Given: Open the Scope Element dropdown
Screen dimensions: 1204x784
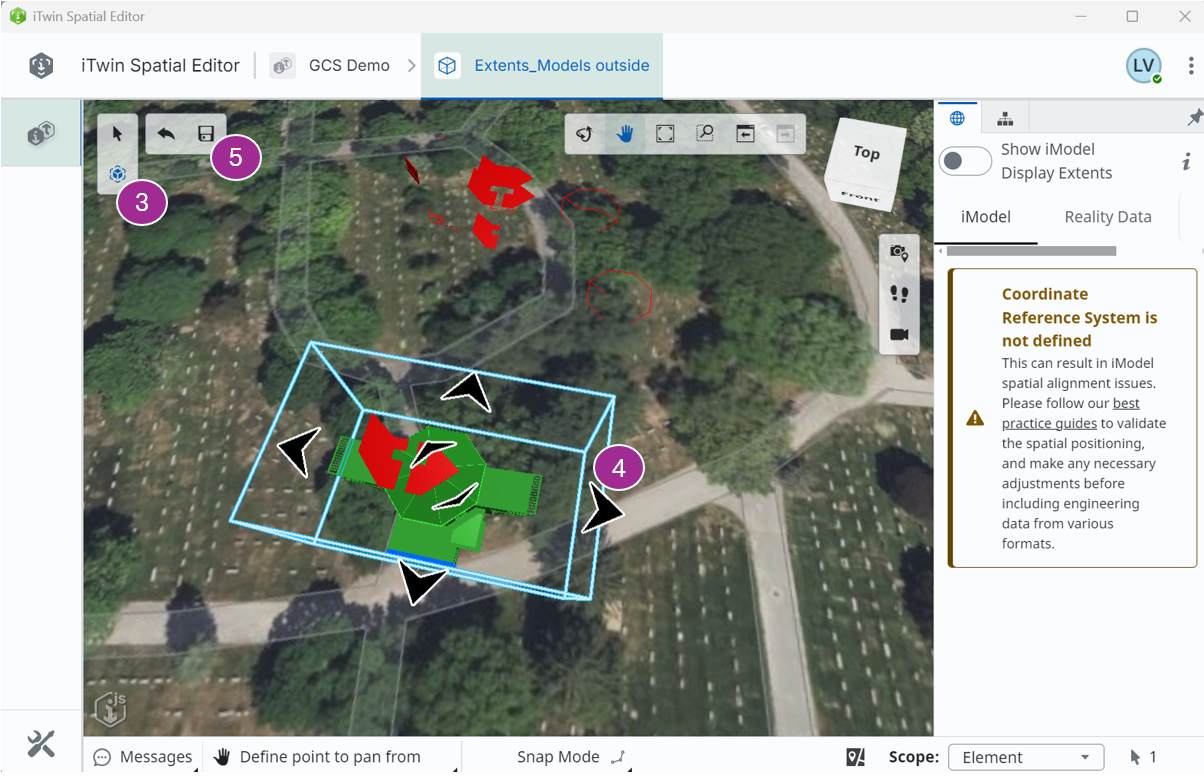Looking at the screenshot, I should point(1026,757).
